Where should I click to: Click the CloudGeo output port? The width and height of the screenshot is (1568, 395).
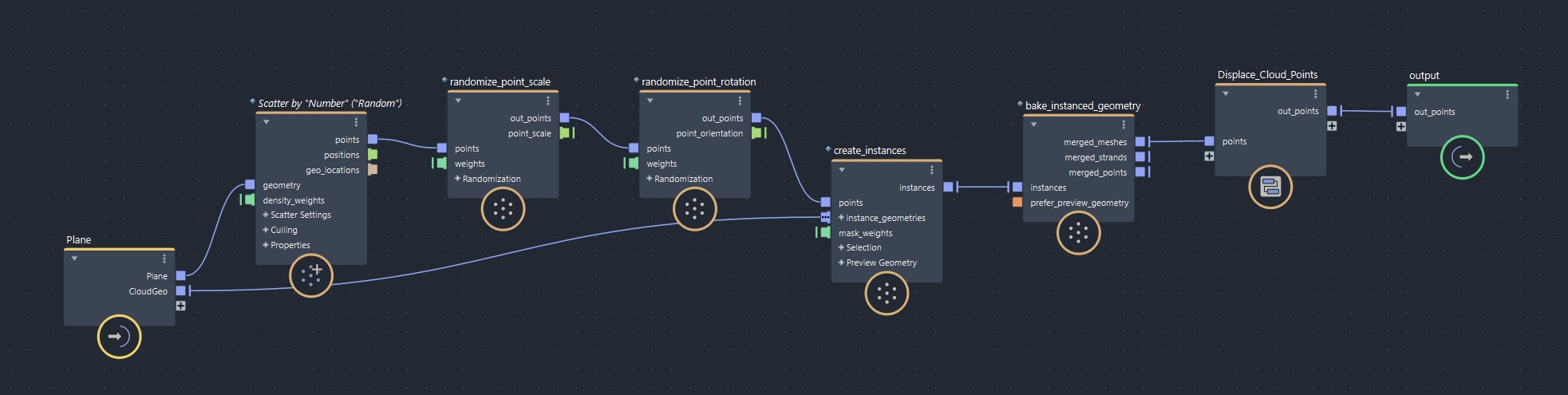(x=181, y=291)
